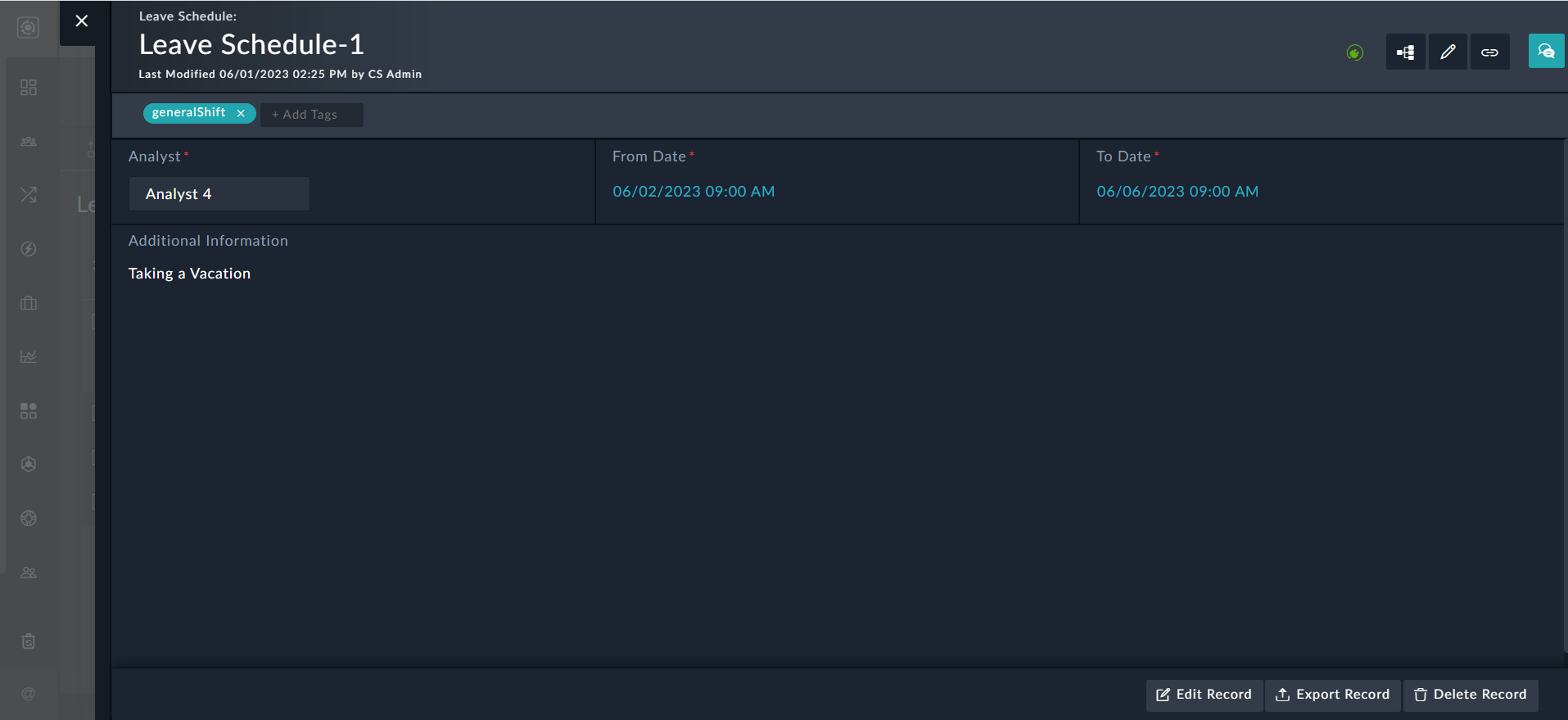The image size is (1568, 720).
Task: Click the lifebuoy icon in left sidebar
Action: click(29, 518)
